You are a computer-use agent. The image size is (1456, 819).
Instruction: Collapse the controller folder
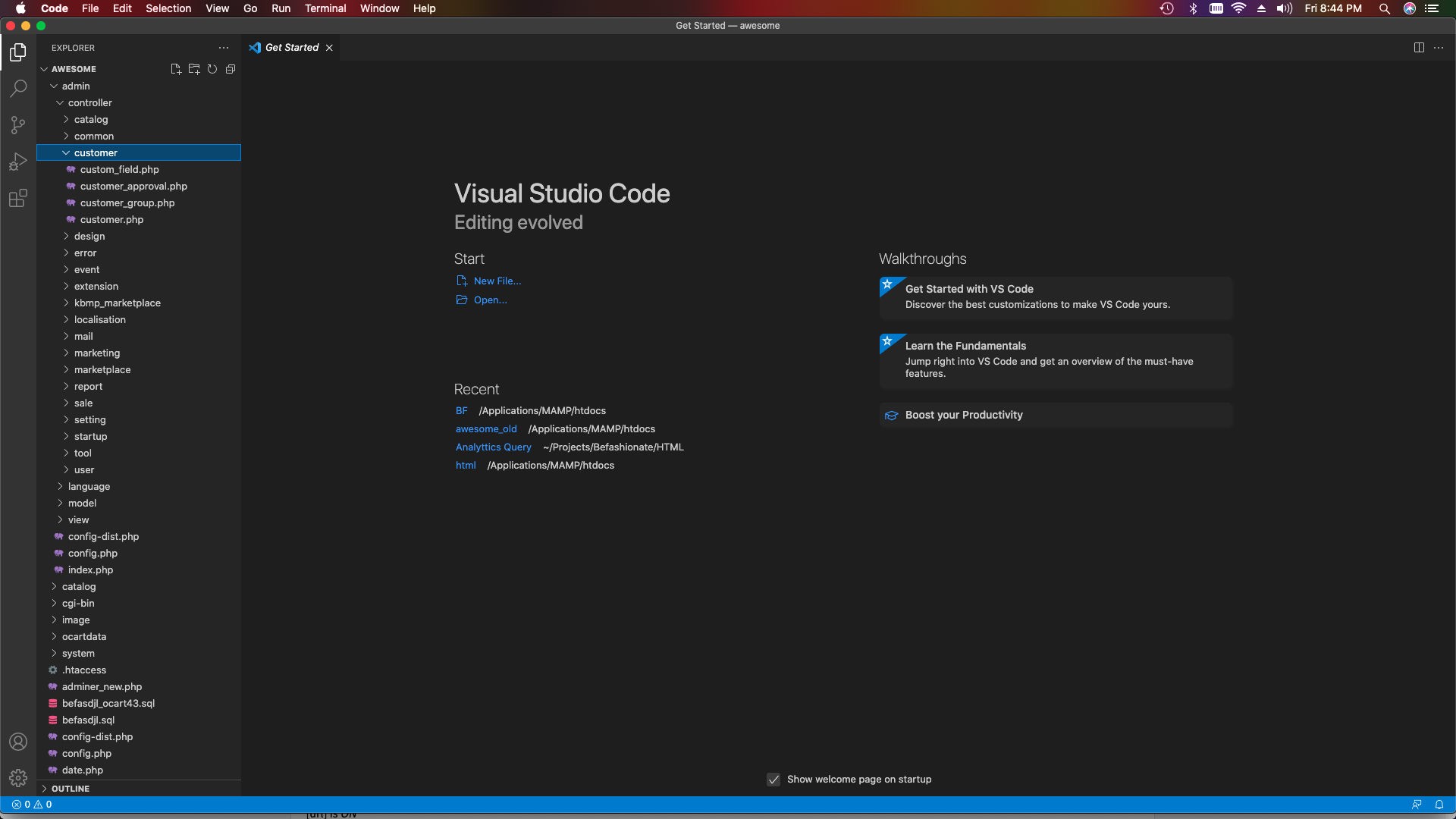coord(139,103)
